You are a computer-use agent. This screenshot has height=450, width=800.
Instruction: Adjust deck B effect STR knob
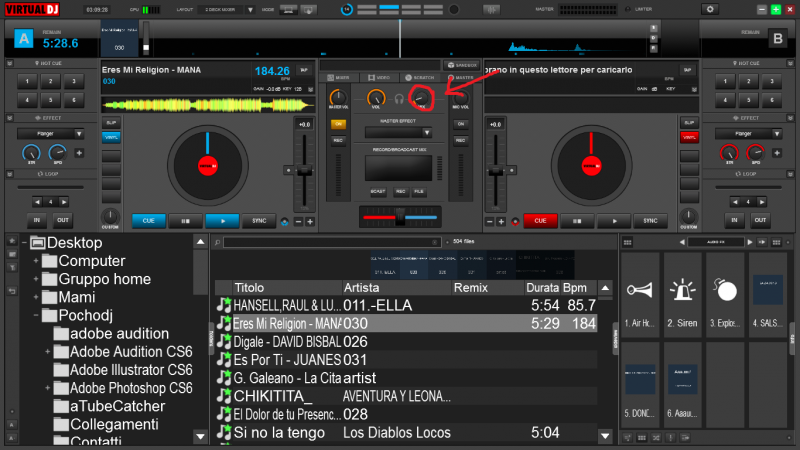[729, 153]
